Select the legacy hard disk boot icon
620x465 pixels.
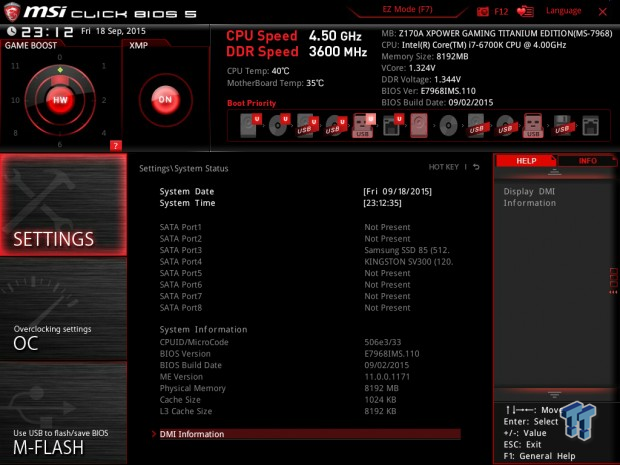point(419,125)
